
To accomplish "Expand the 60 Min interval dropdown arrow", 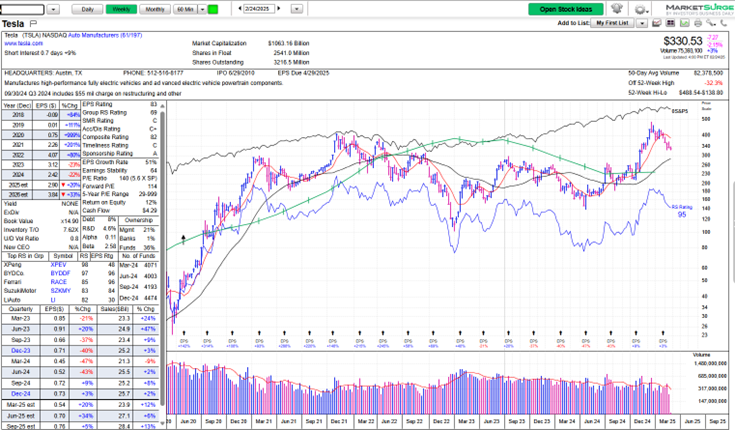I will coord(202,9).
